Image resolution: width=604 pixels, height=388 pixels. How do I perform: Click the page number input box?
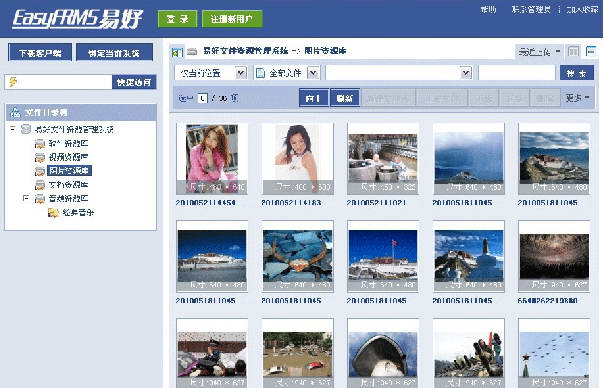(202, 98)
